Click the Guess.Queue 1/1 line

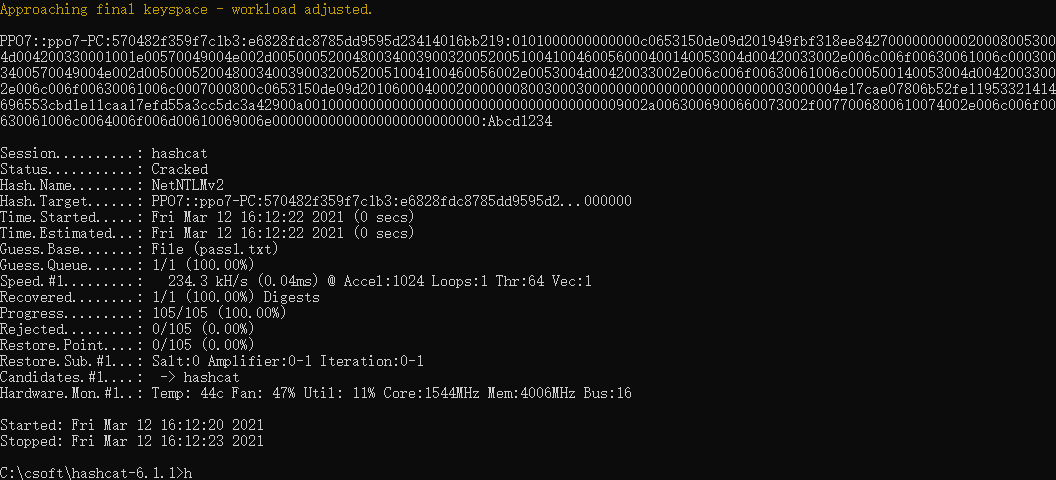coord(127,265)
